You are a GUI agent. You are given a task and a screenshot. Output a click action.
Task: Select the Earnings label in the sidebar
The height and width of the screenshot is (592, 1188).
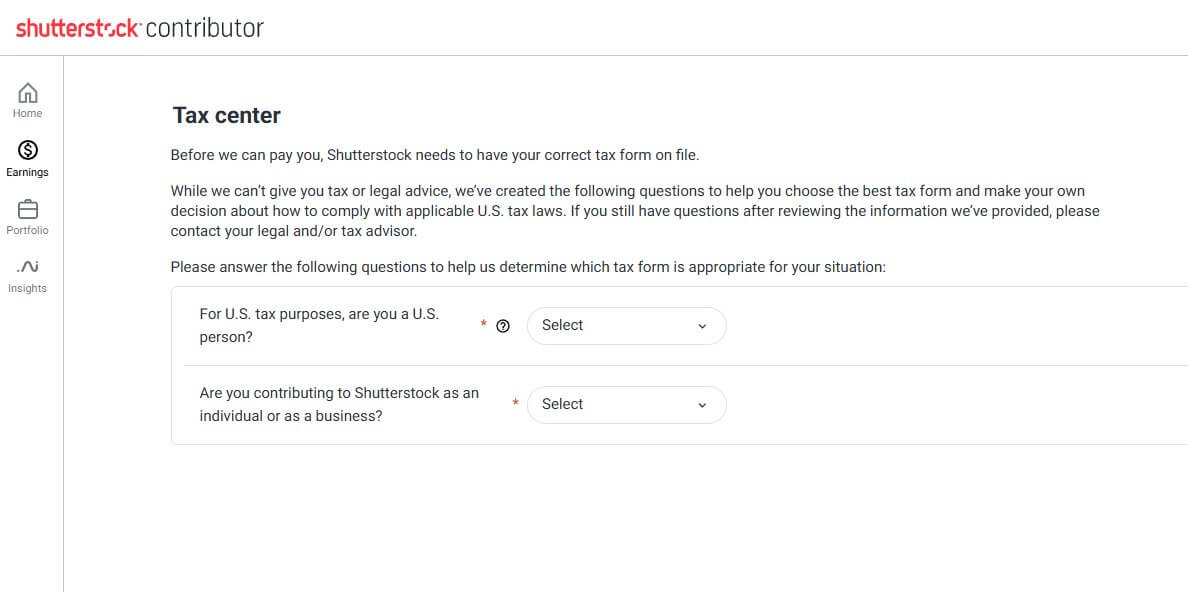[x=28, y=172]
